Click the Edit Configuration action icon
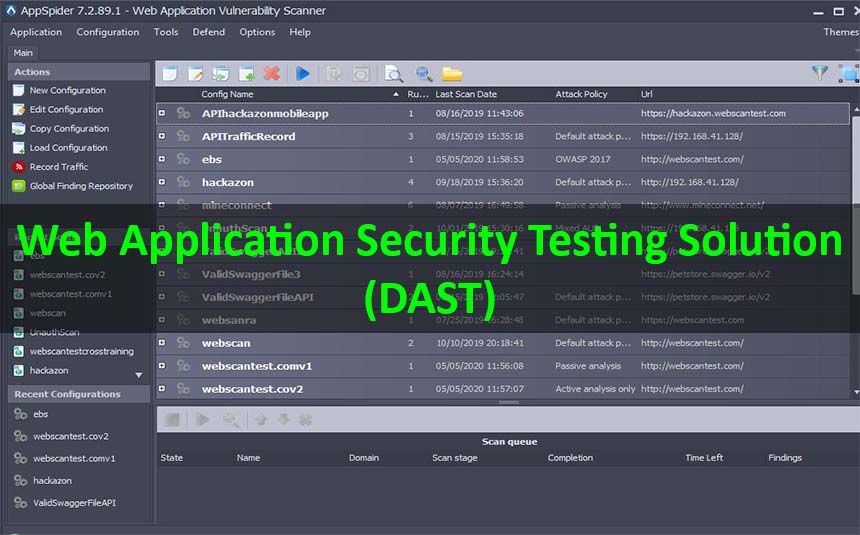Screen dimensions: 860x535 pyautogui.click(x=19, y=109)
